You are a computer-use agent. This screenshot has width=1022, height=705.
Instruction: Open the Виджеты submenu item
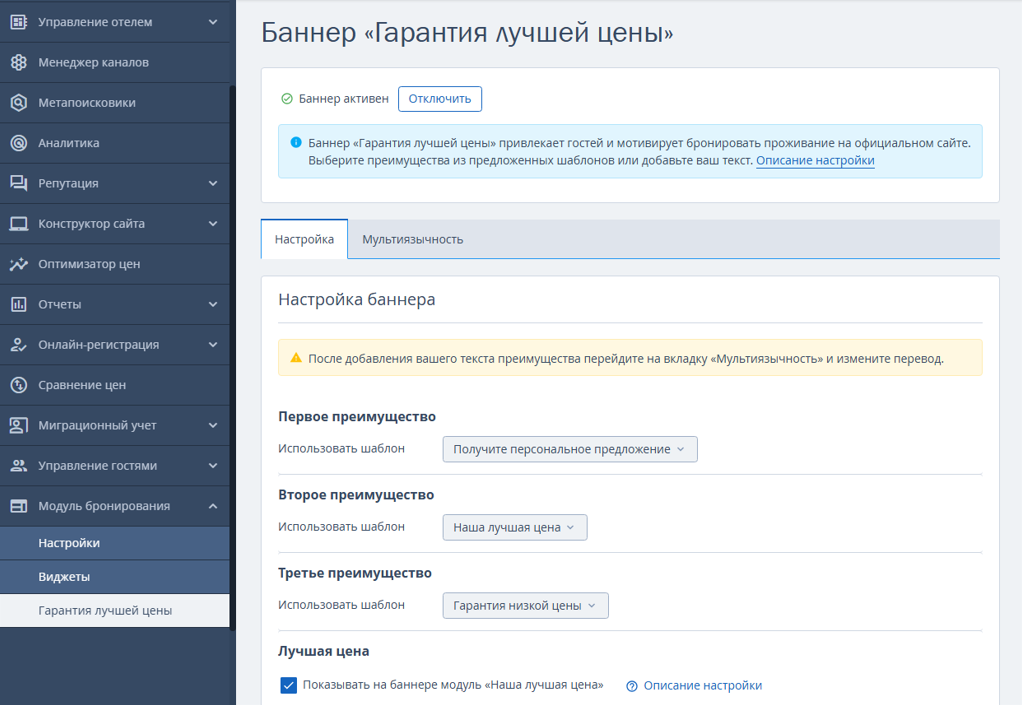point(64,577)
